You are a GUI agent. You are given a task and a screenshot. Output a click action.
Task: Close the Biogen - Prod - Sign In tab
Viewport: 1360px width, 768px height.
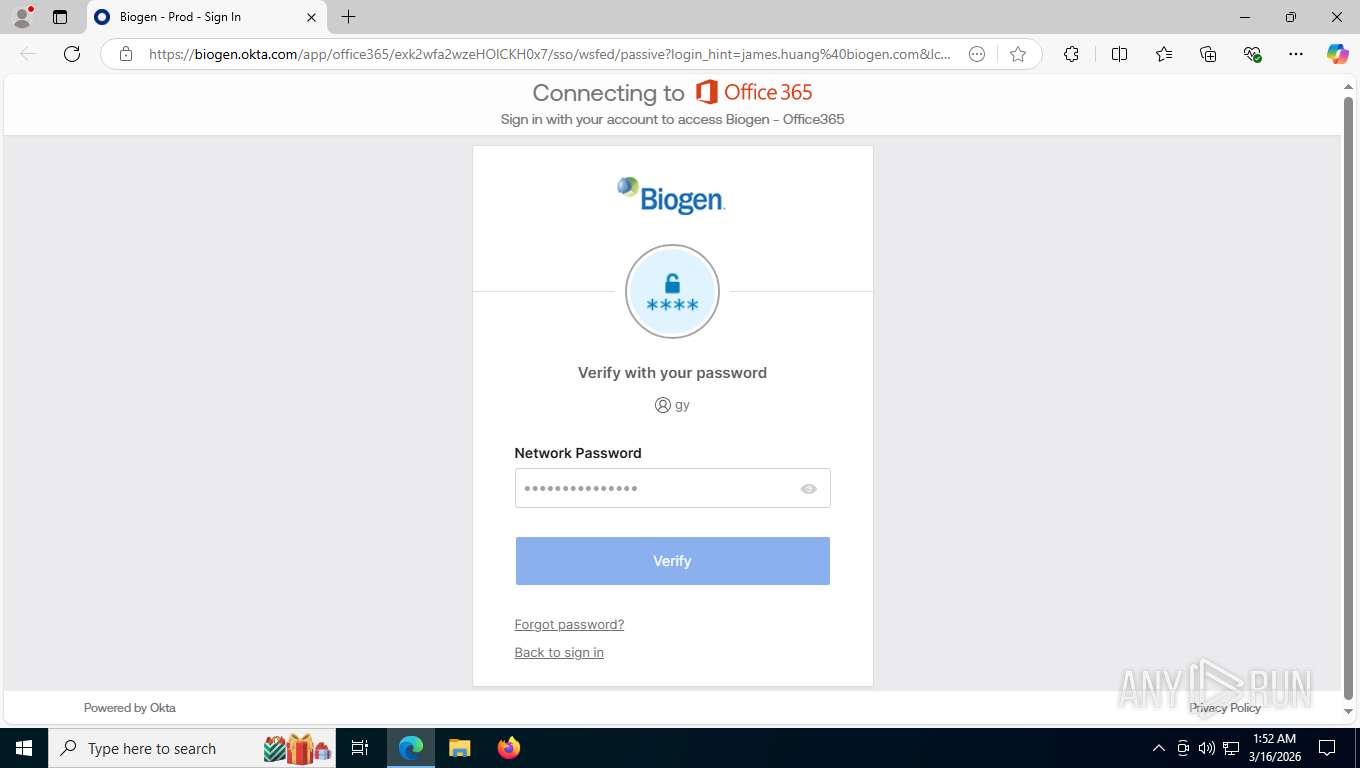point(311,17)
